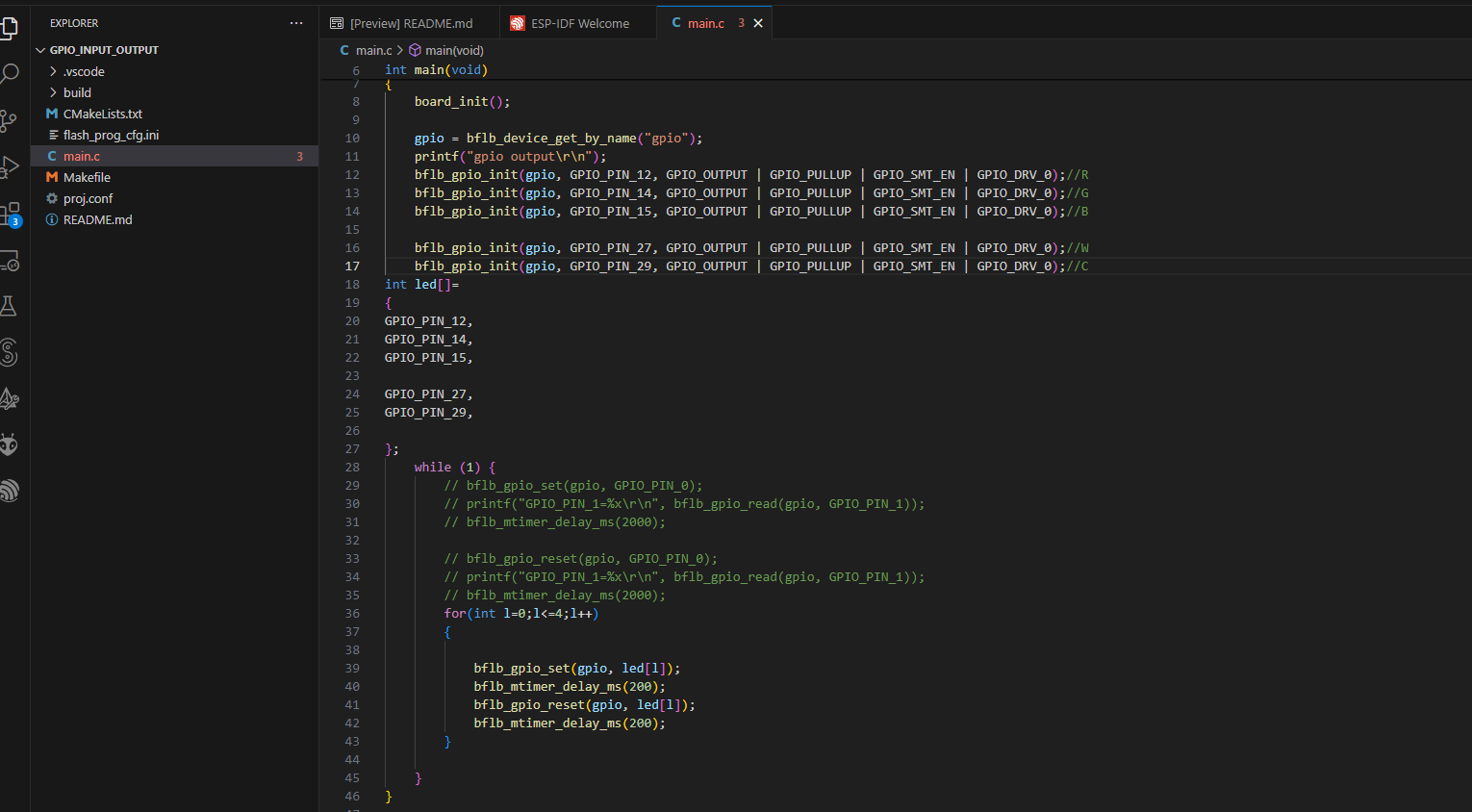
Task: Switch to the [Preview] README.md tab
Action: [410, 23]
